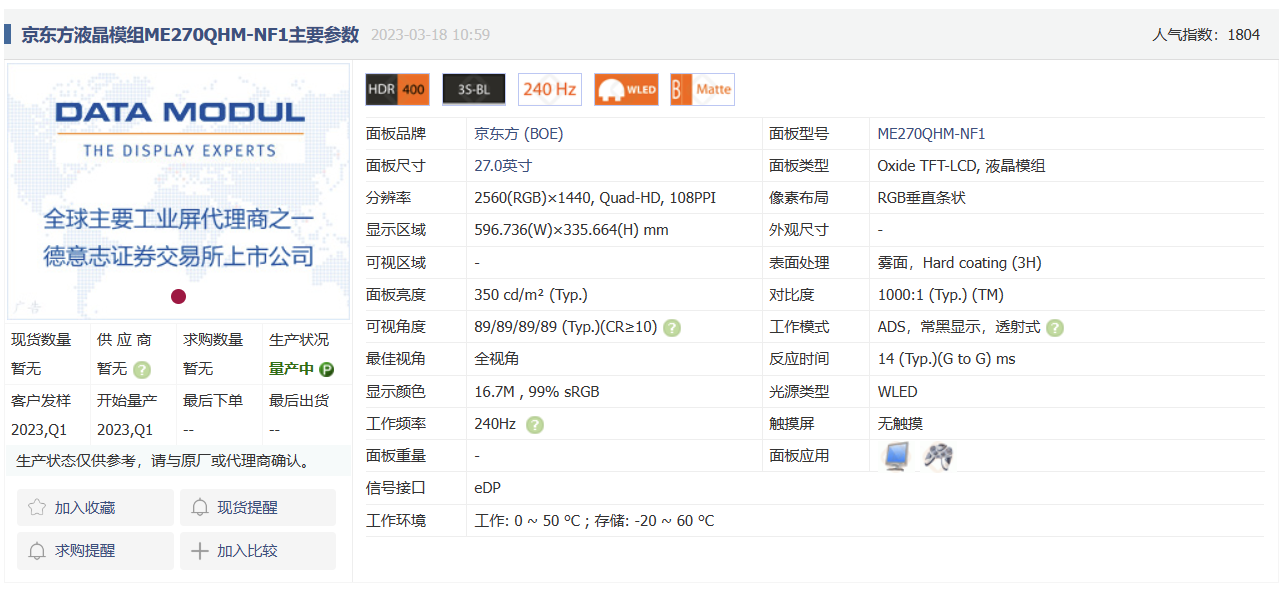This screenshot has width=1285, height=596.
Task: Click the WLED 光源类型 value
Action: pyautogui.click(x=897, y=392)
